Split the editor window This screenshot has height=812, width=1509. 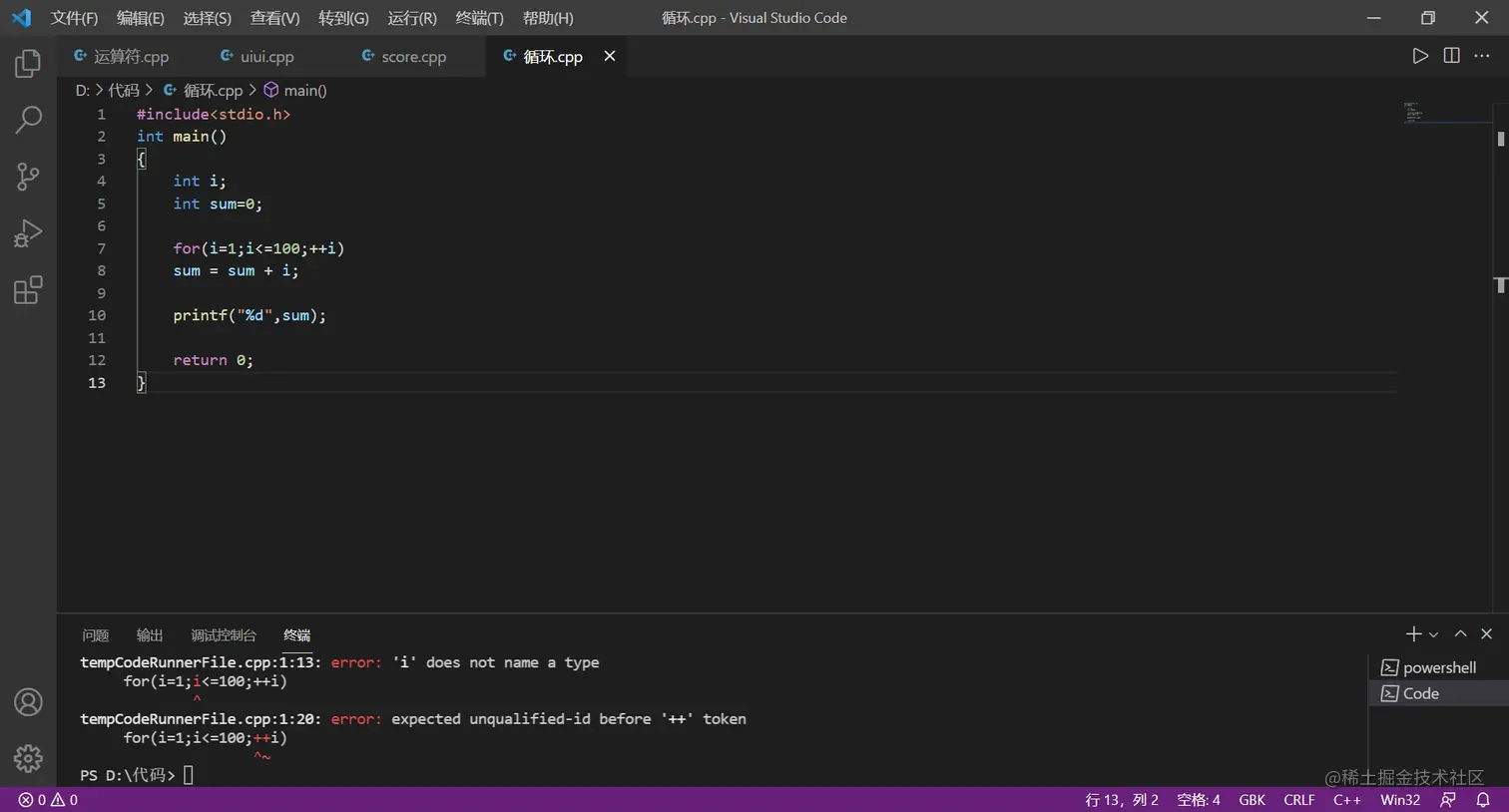[x=1450, y=56]
